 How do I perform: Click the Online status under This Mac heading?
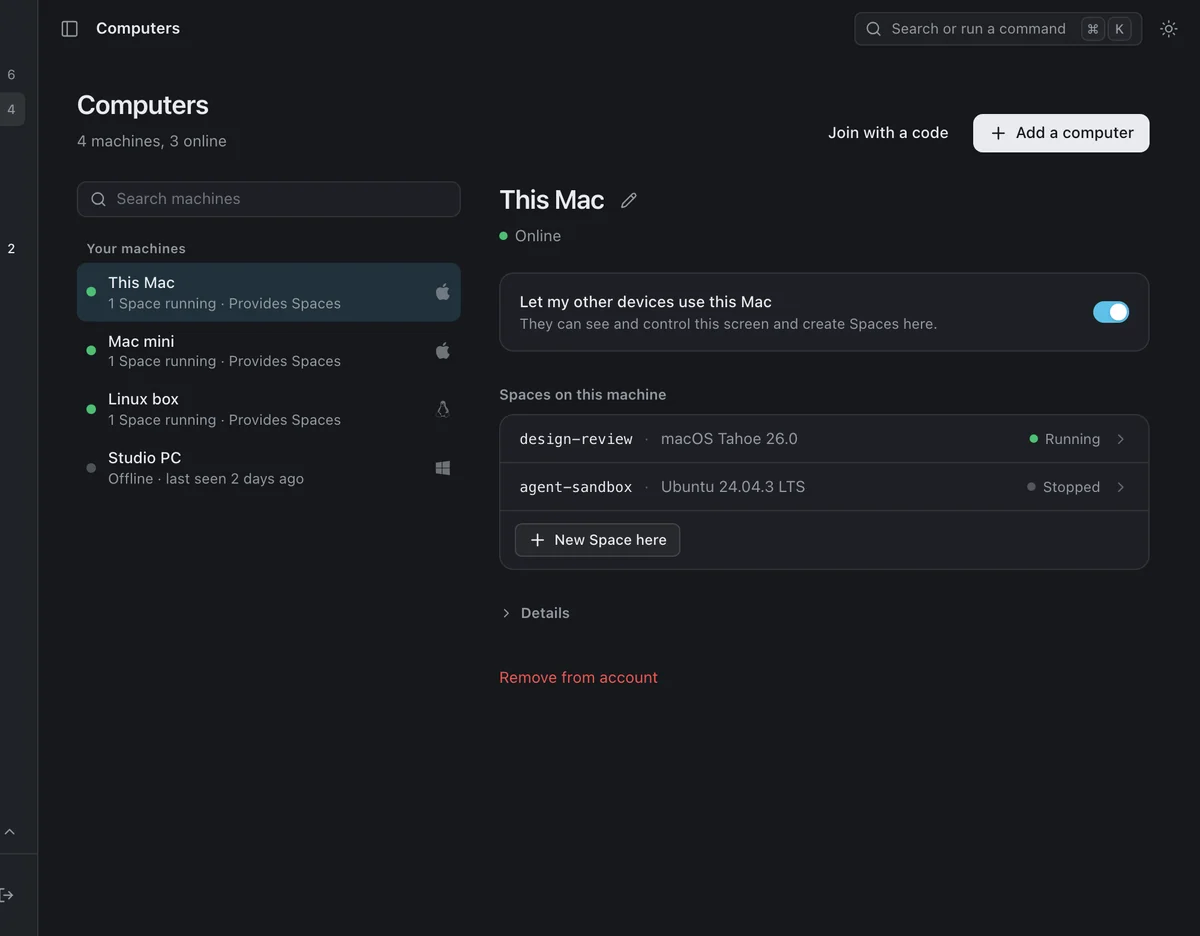530,236
